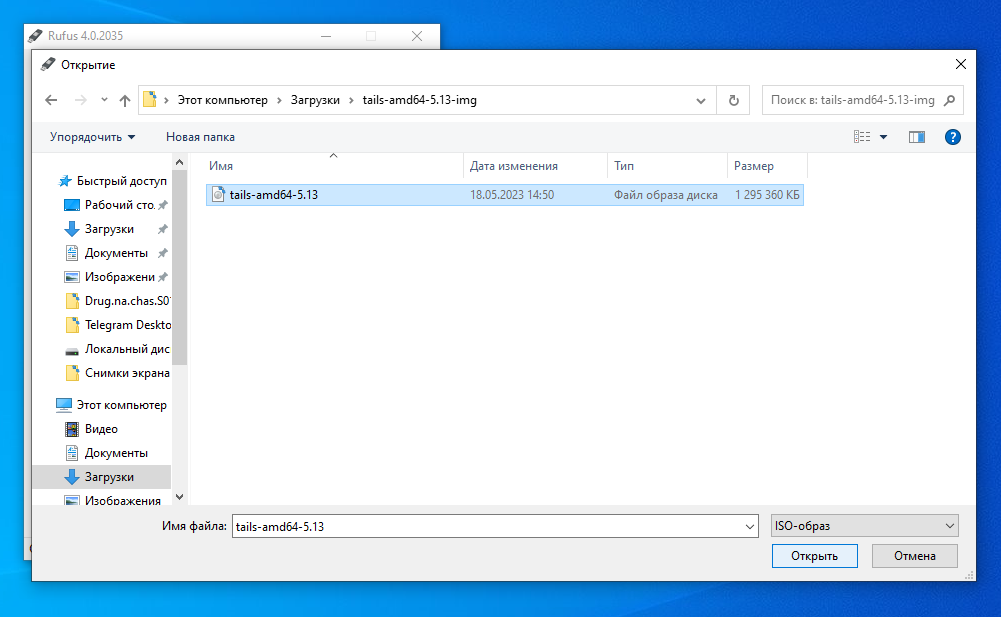Refresh the current folder view

733,100
